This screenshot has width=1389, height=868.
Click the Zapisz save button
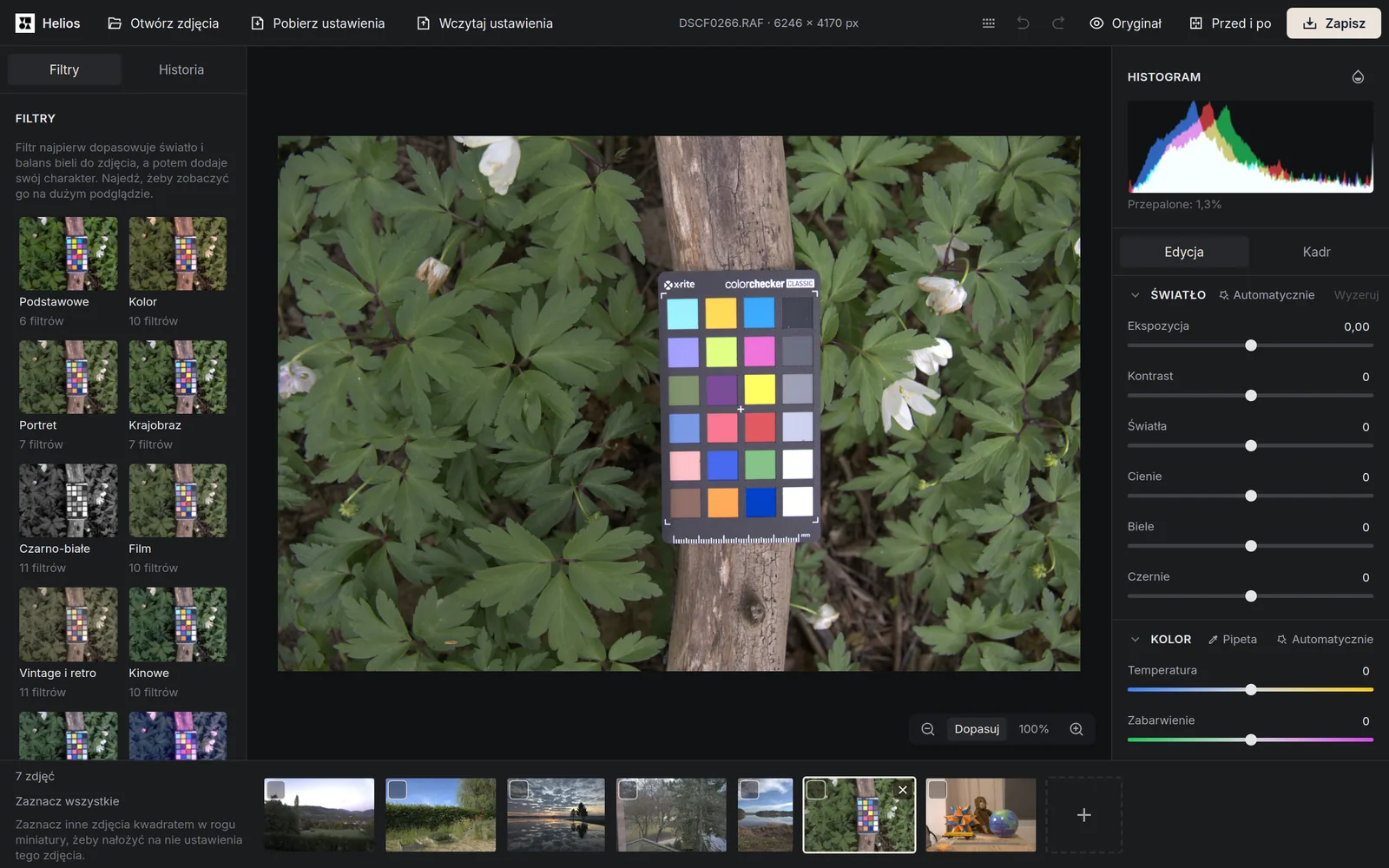(1333, 23)
